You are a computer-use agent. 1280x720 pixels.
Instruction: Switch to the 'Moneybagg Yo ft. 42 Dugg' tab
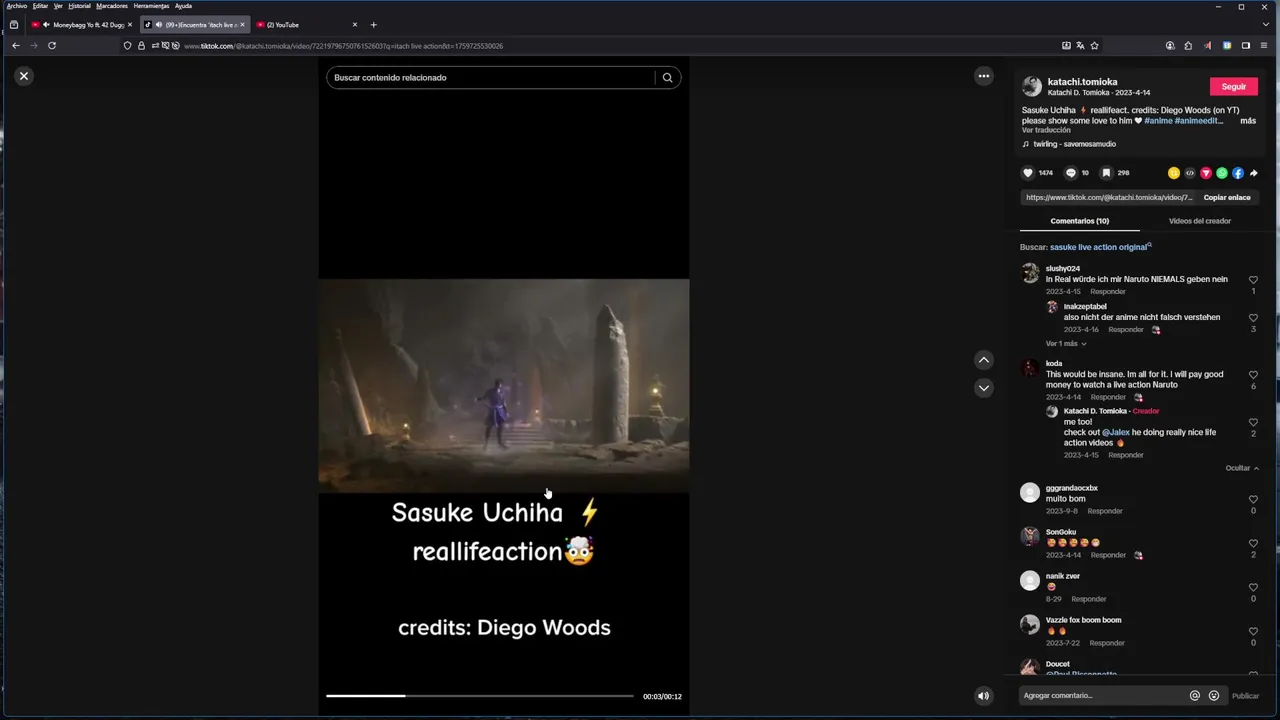click(x=81, y=25)
